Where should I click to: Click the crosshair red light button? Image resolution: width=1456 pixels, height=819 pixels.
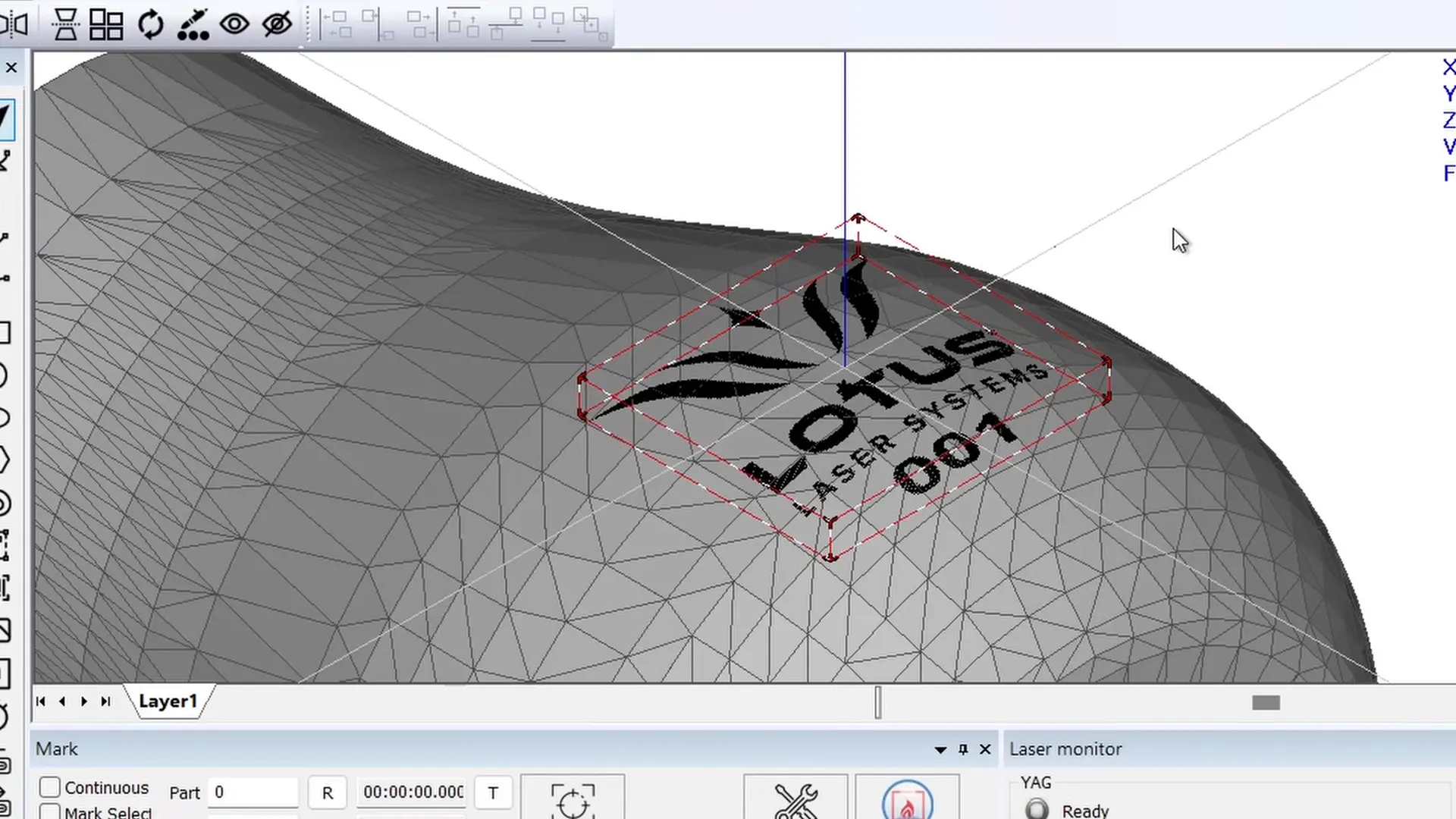[x=573, y=799]
